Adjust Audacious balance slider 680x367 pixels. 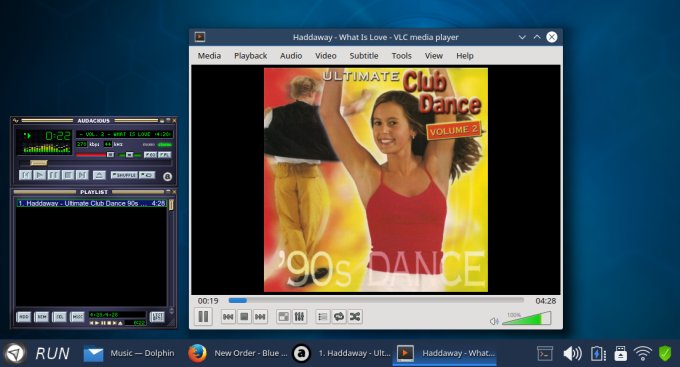pyautogui.click(x=129, y=155)
